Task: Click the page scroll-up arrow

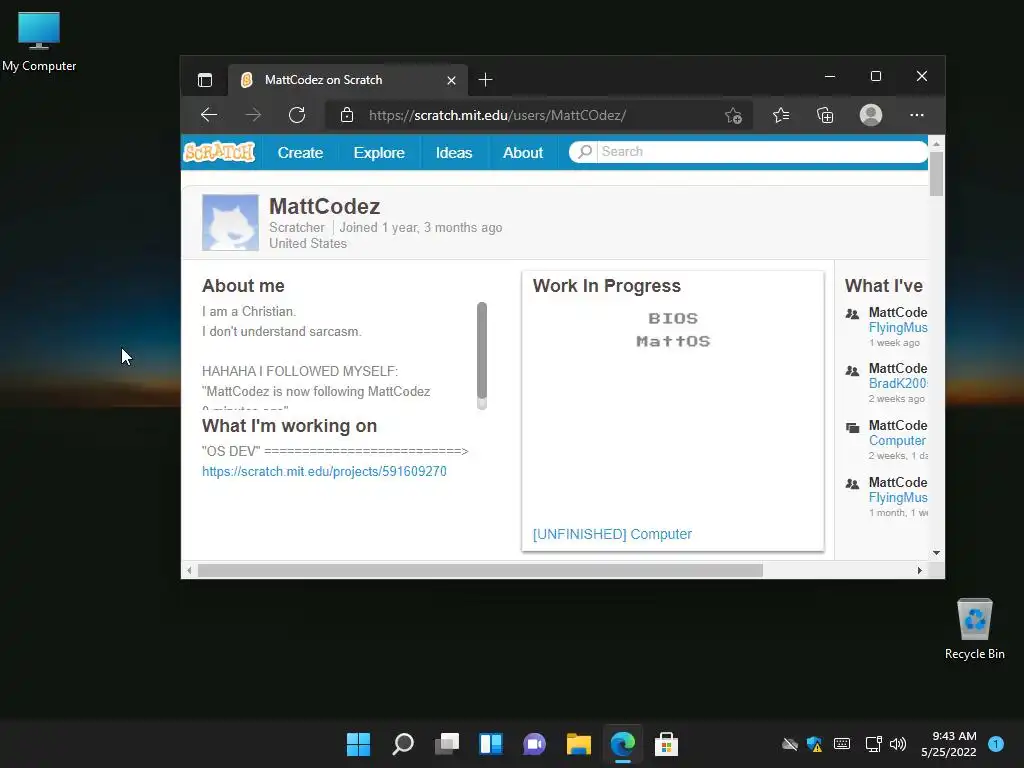Action: click(936, 143)
